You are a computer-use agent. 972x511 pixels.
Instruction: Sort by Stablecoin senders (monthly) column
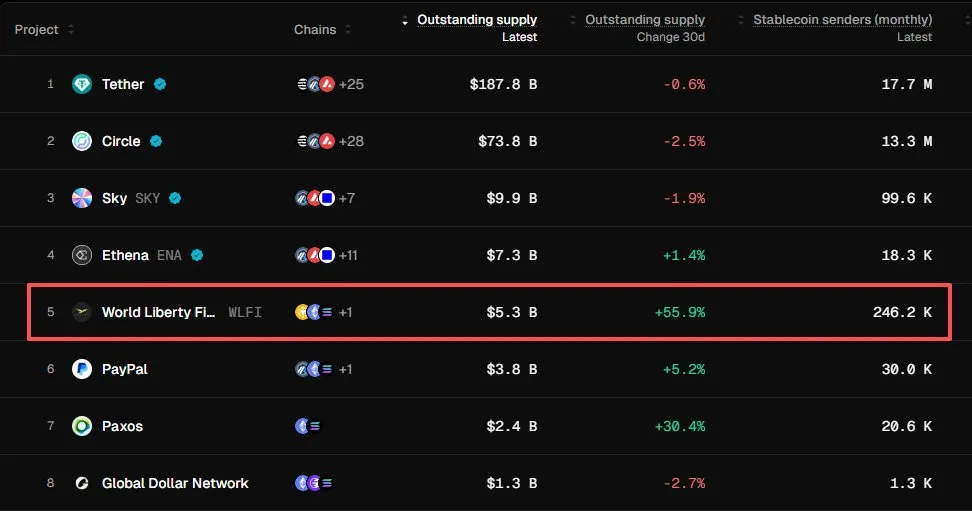tap(842, 20)
